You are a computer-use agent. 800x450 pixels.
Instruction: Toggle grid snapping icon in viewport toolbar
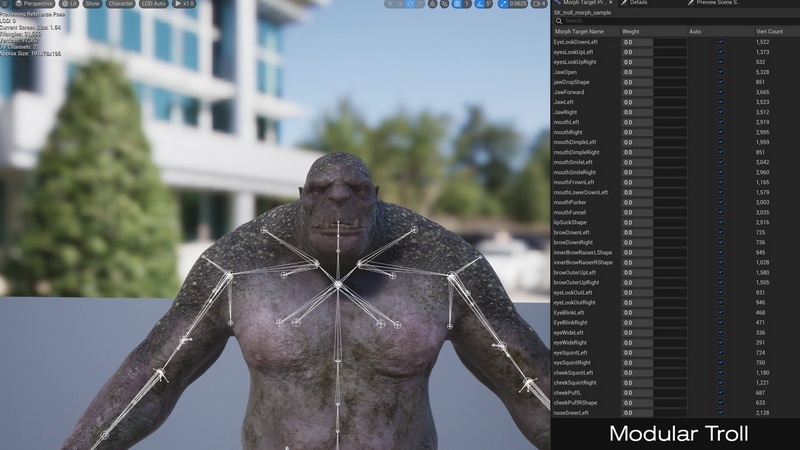(457, 4)
